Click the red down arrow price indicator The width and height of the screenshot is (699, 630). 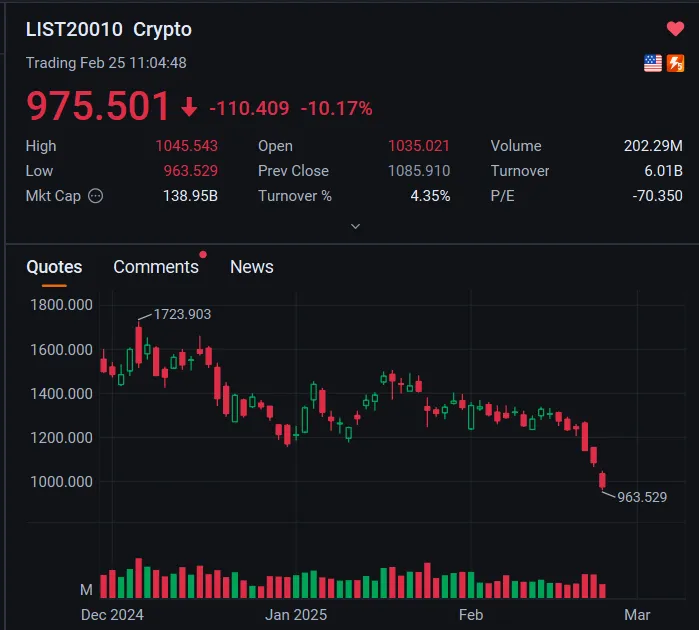tap(189, 107)
